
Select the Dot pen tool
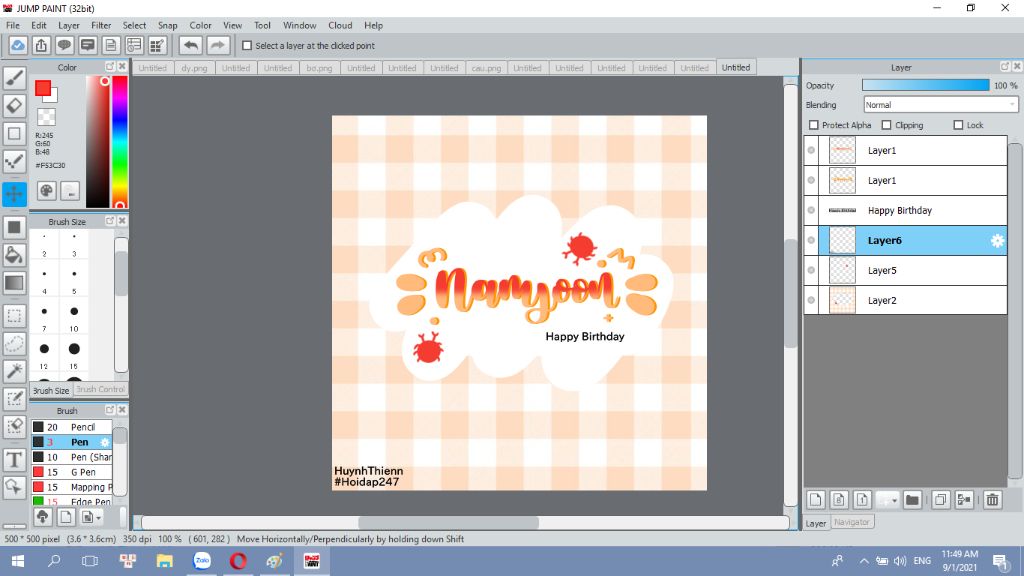14,162
